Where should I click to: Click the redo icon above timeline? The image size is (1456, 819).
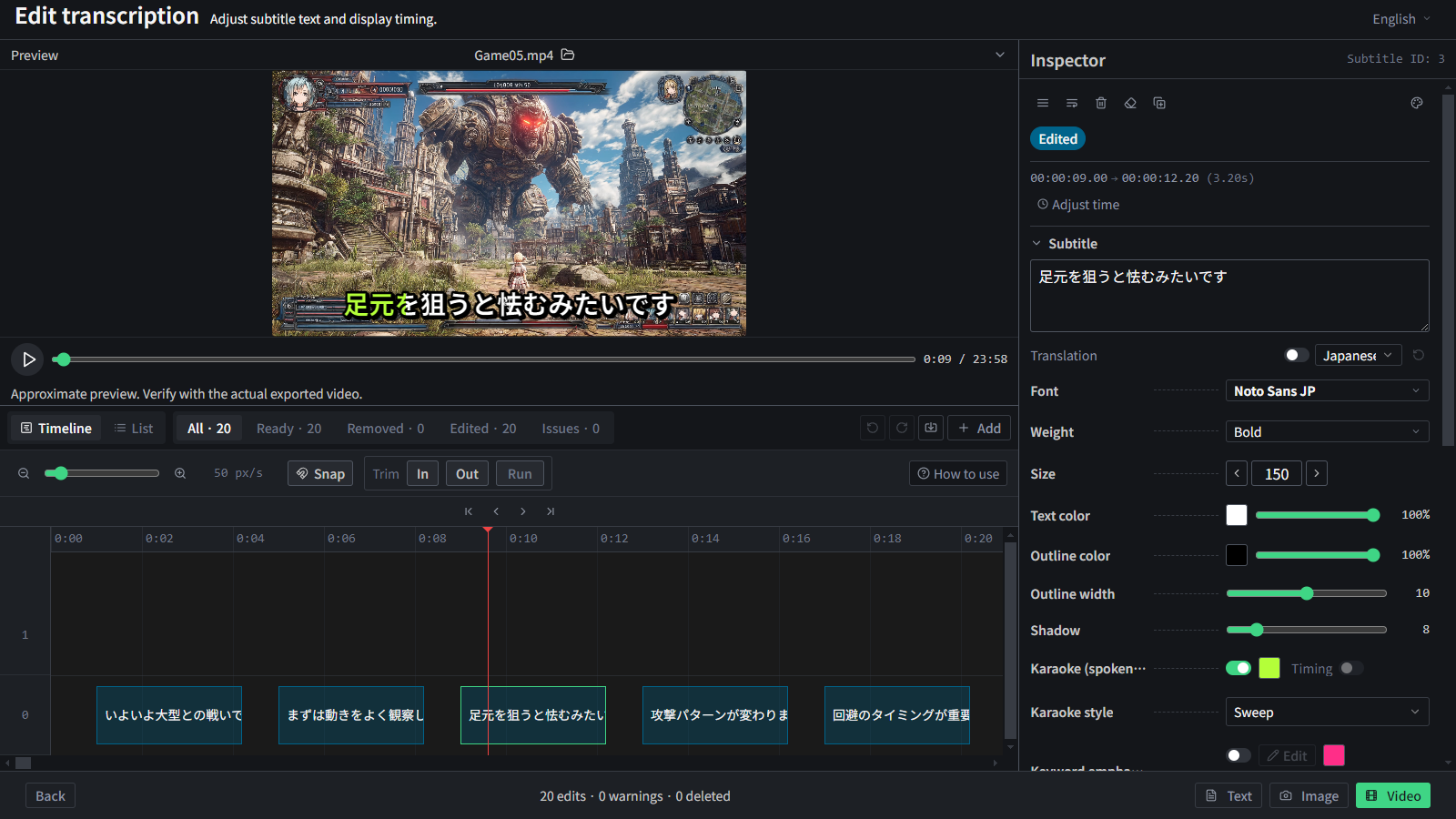tap(902, 428)
